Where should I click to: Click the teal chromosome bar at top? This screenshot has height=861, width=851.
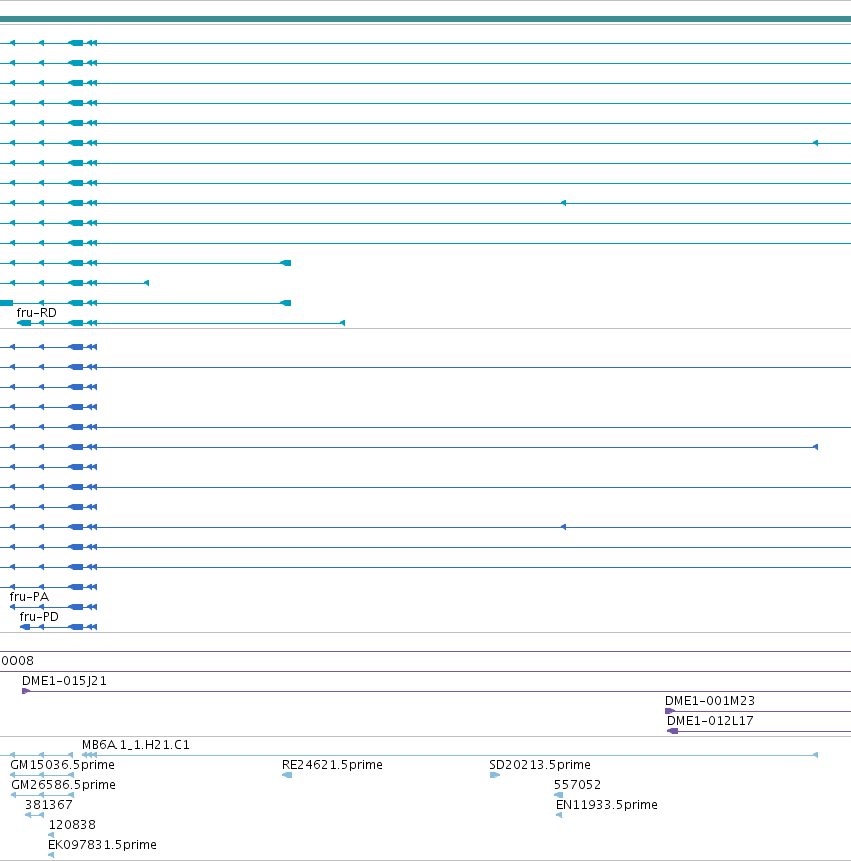426,19
